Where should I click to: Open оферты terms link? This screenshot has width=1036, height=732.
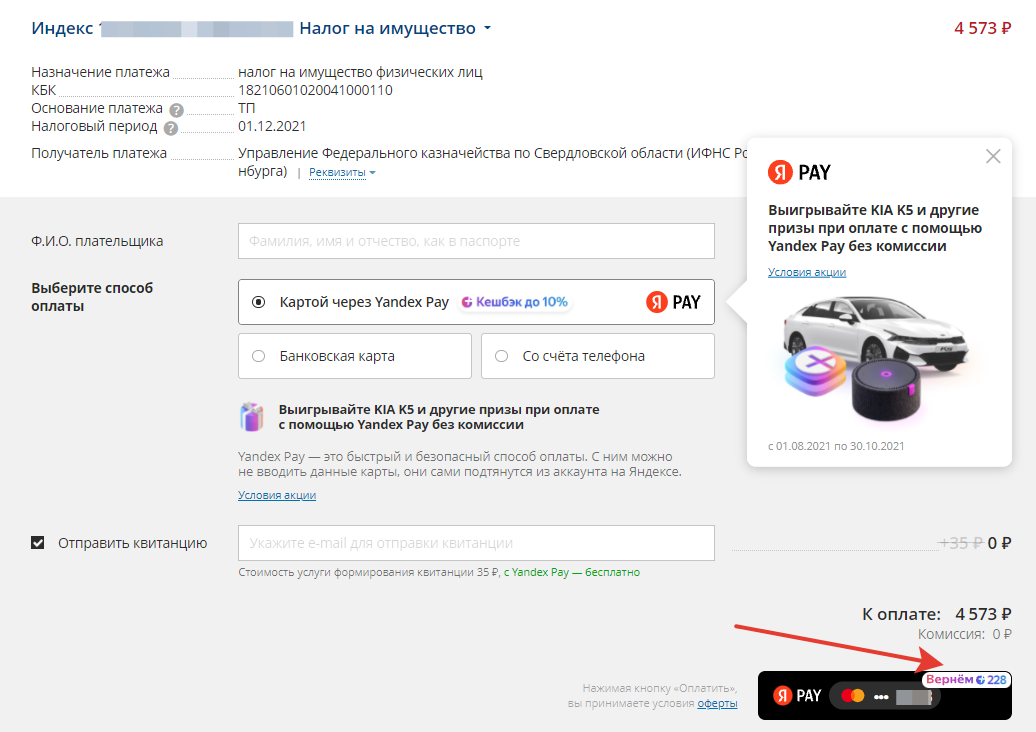coord(717,704)
